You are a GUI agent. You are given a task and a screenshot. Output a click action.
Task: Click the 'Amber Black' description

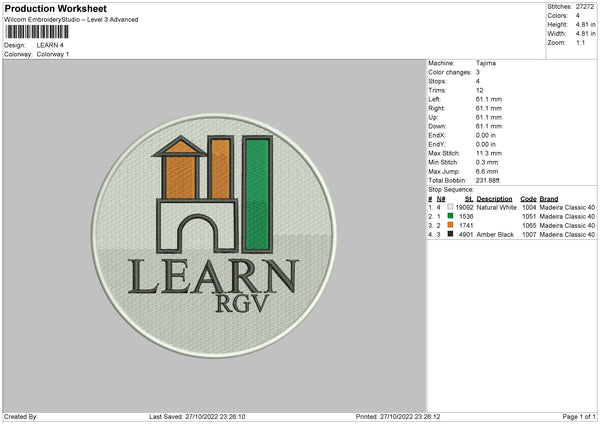coord(495,235)
